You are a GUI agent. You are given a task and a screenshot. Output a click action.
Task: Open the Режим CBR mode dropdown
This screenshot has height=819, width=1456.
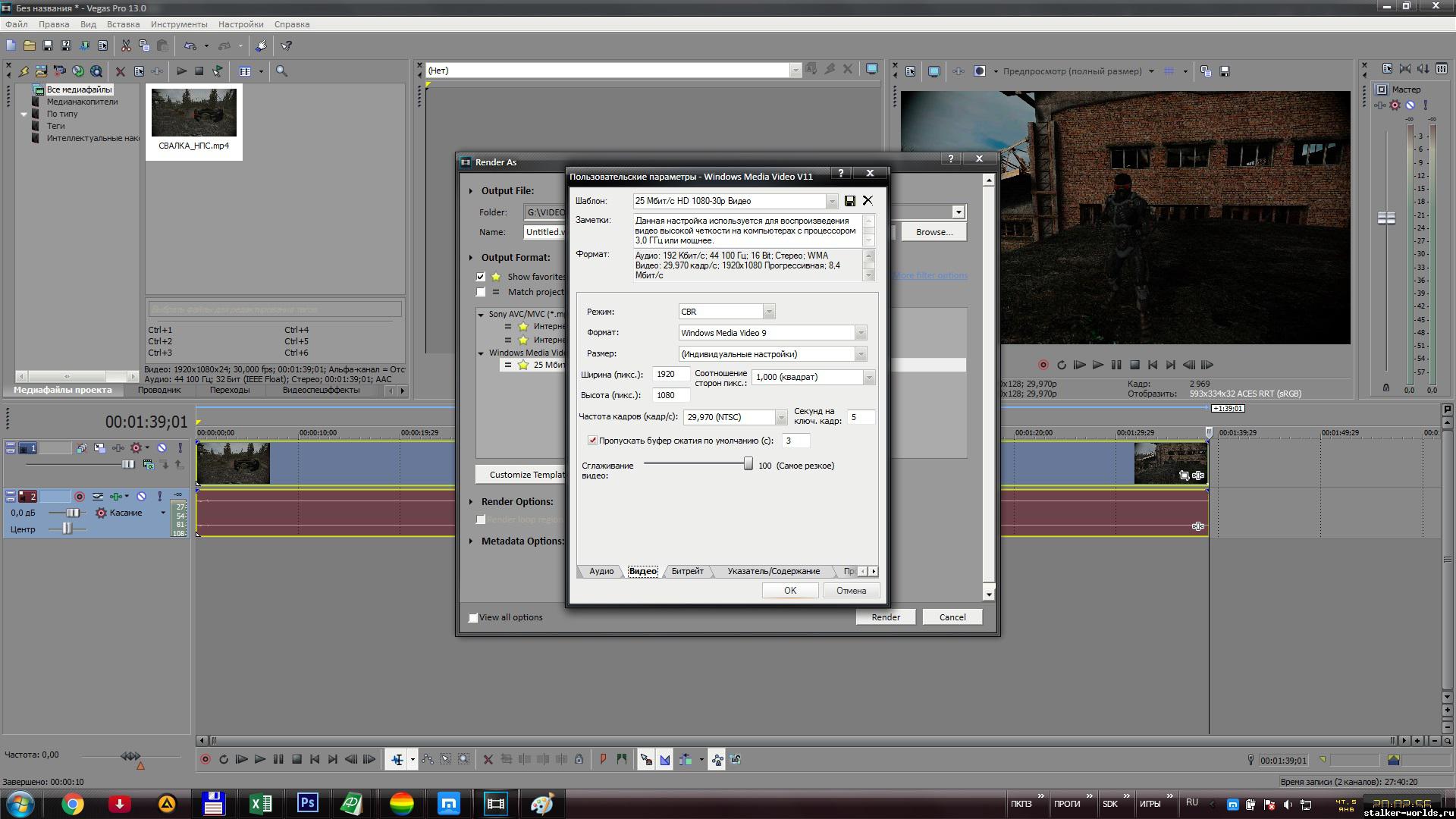click(x=769, y=312)
